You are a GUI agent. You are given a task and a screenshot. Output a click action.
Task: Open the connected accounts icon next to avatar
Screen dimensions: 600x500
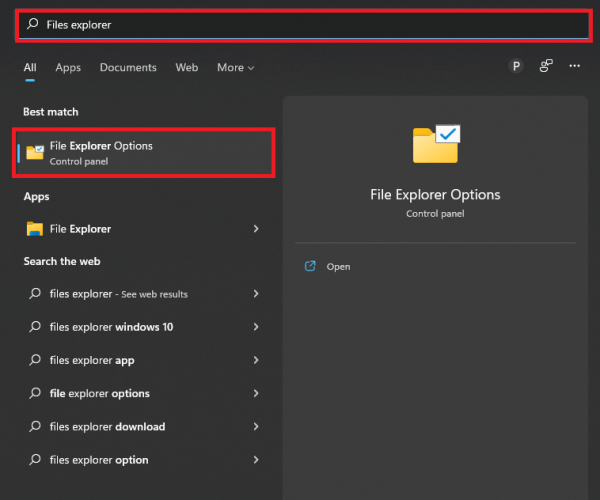tap(546, 67)
